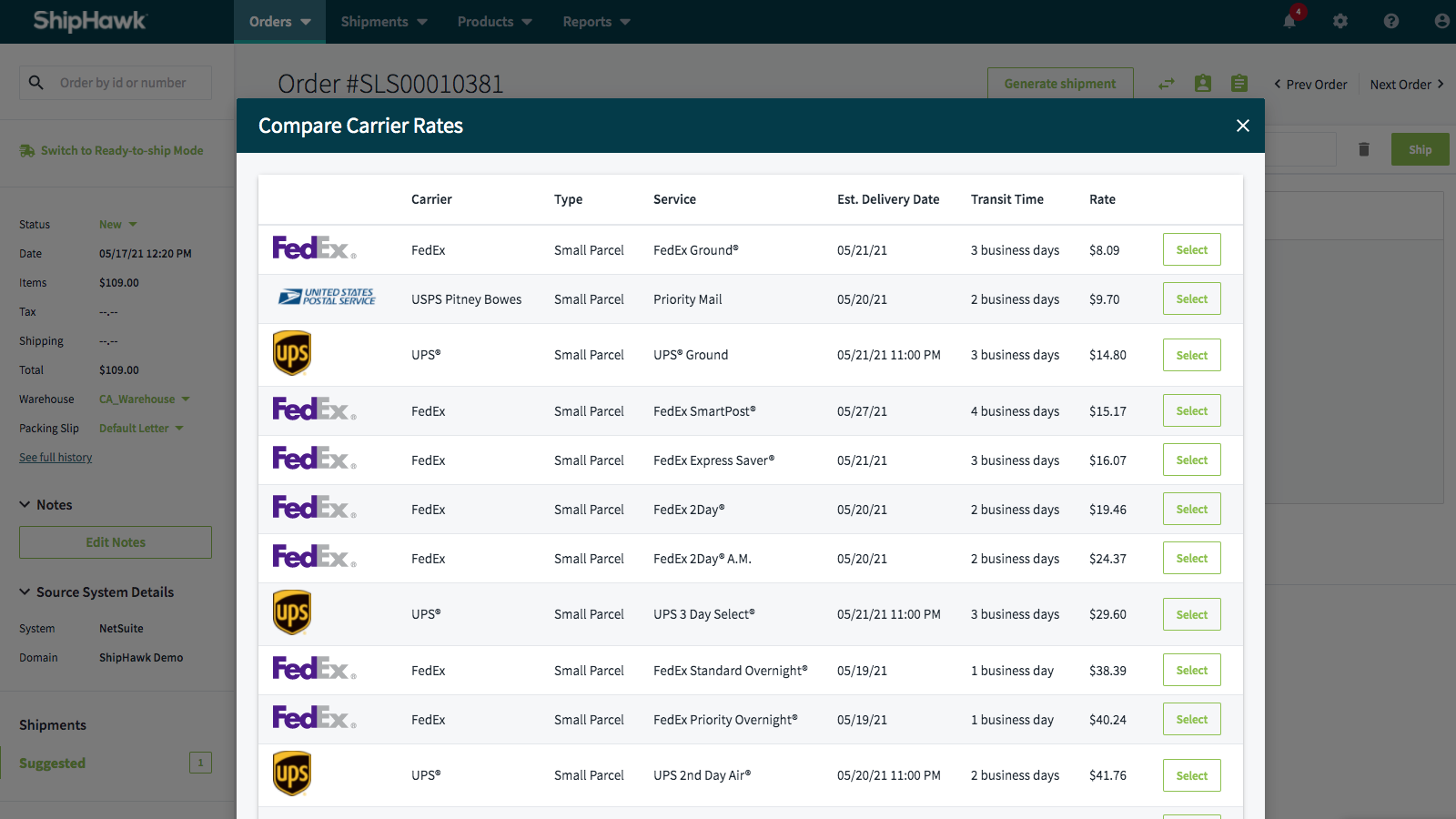Image resolution: width=1456 pixels, height=819 pixels.
Task: Click the swap arrows icon beside Generate shipment
Action: 1167,84
